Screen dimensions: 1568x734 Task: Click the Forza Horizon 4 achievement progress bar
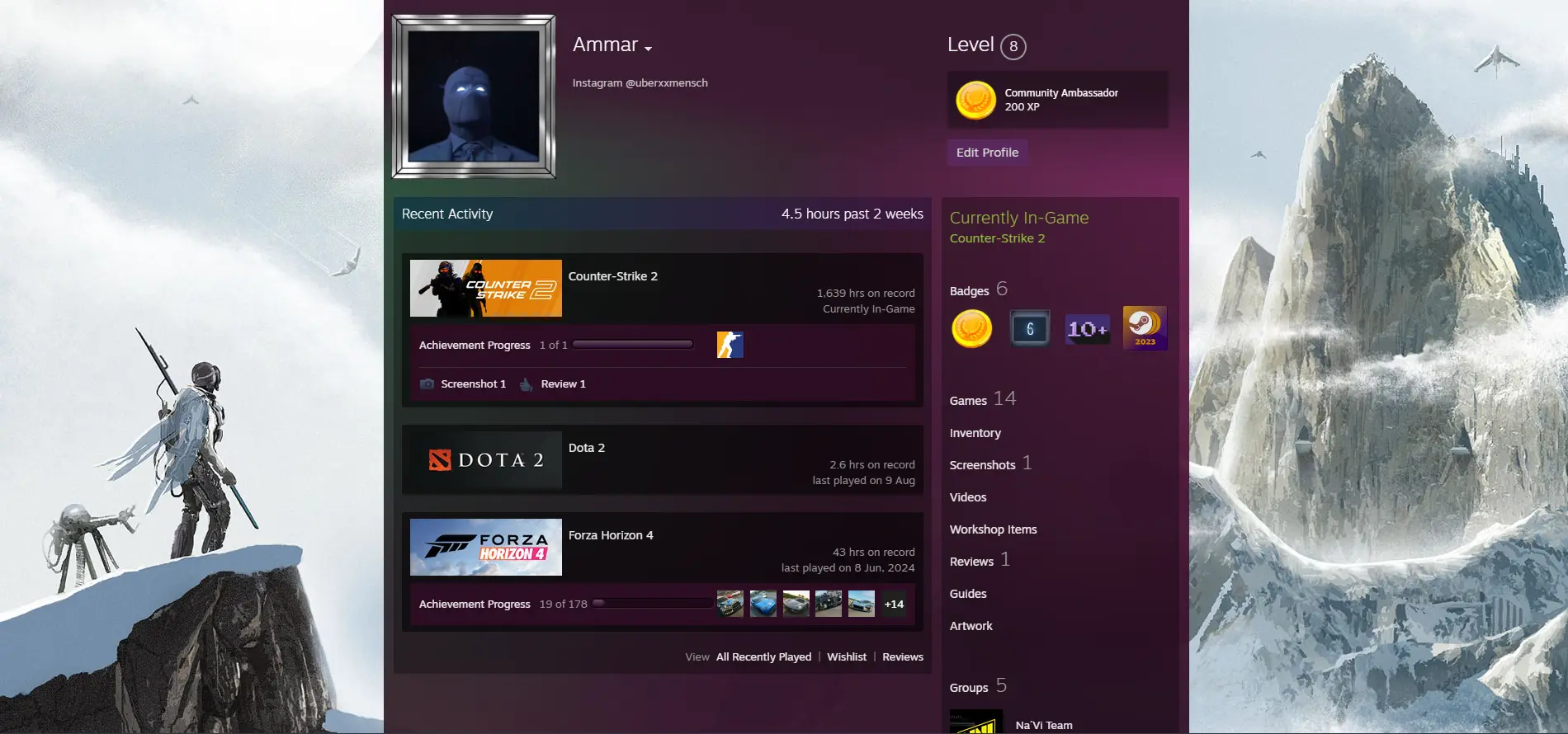tap(653, 604)
